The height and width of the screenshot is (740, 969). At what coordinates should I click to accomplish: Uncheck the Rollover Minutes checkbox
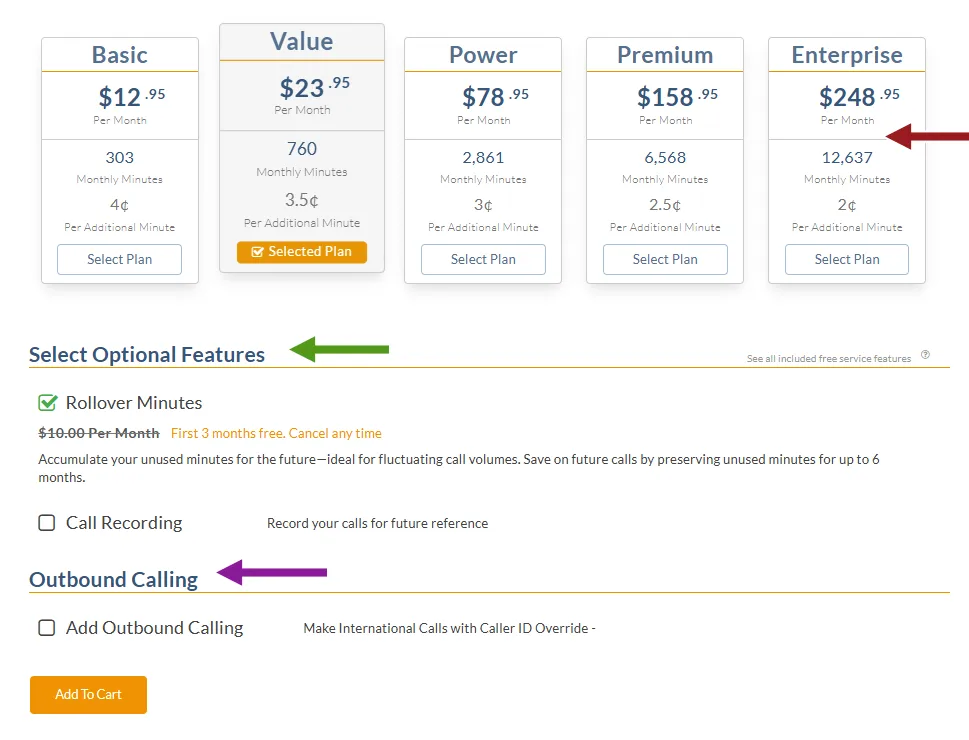pos(48,403)
